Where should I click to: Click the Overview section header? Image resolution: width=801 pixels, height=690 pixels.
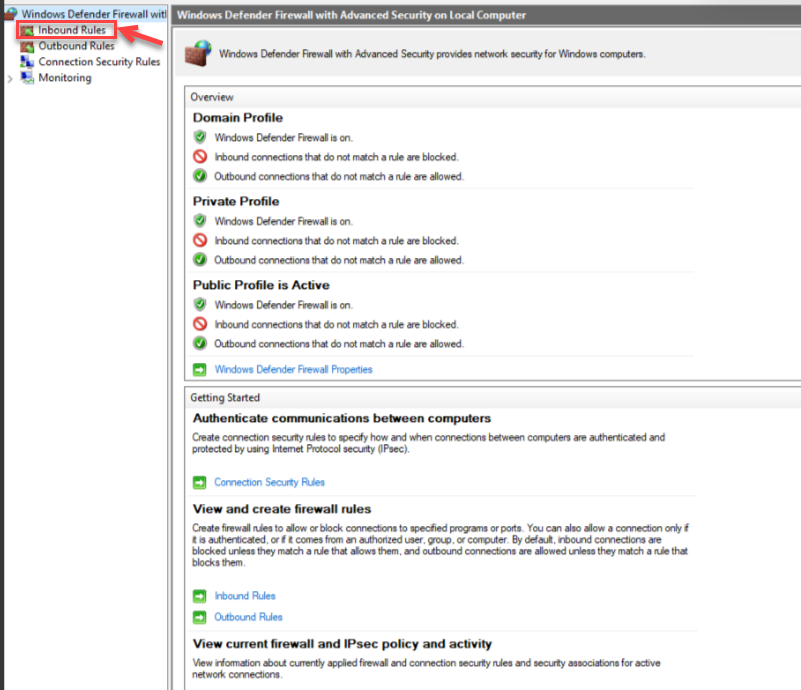(212, 97)
